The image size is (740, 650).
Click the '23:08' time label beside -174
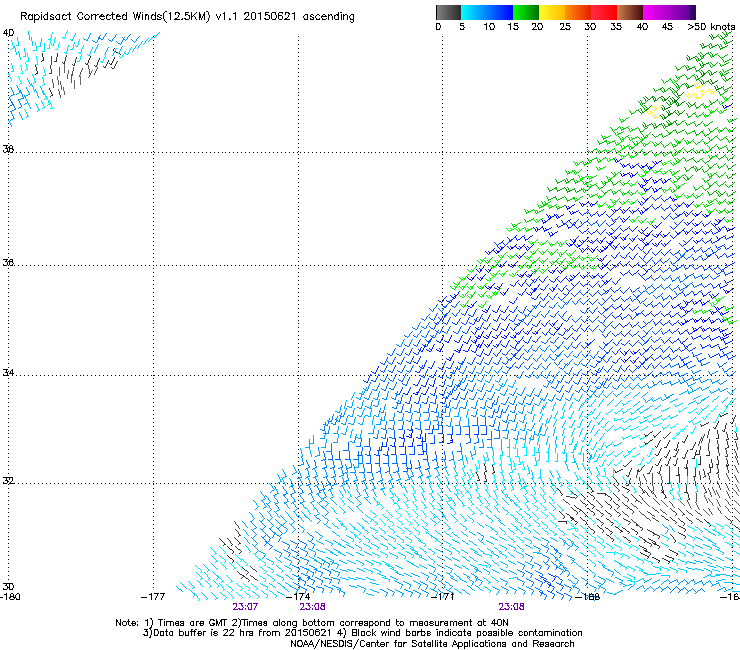coord(312,607)
